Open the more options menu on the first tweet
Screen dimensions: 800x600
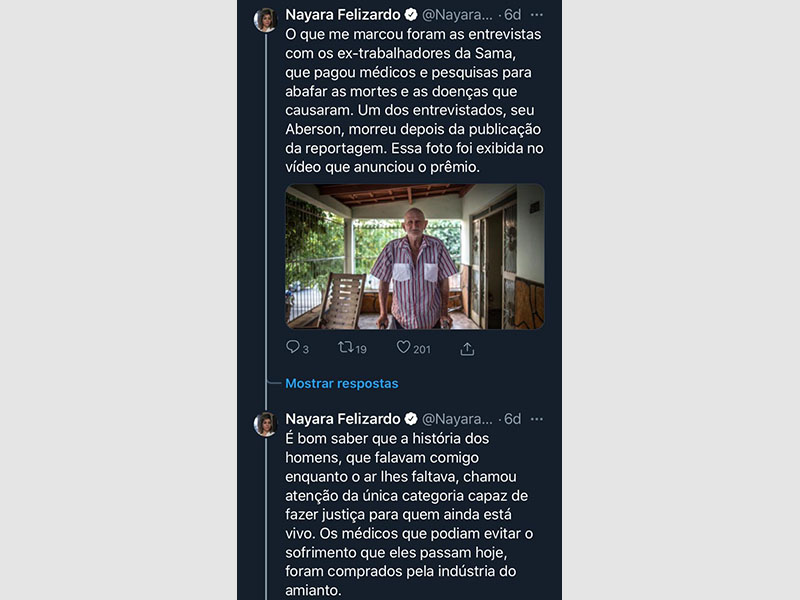(x=537, y=15)
